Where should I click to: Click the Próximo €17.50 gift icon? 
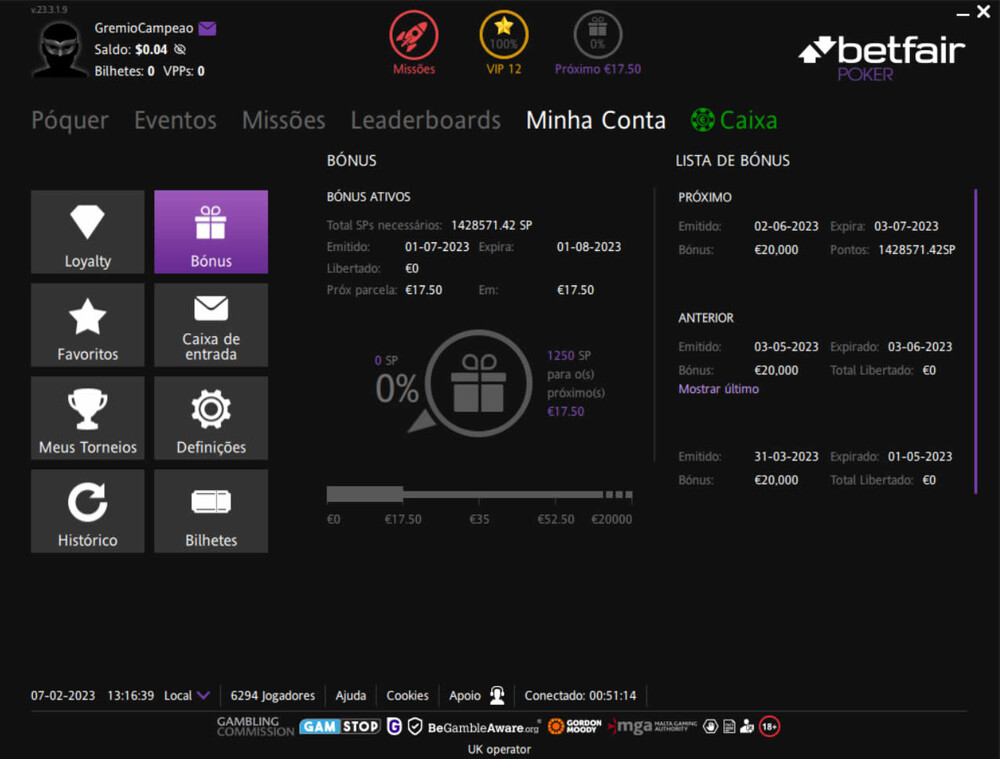point(598,36)
